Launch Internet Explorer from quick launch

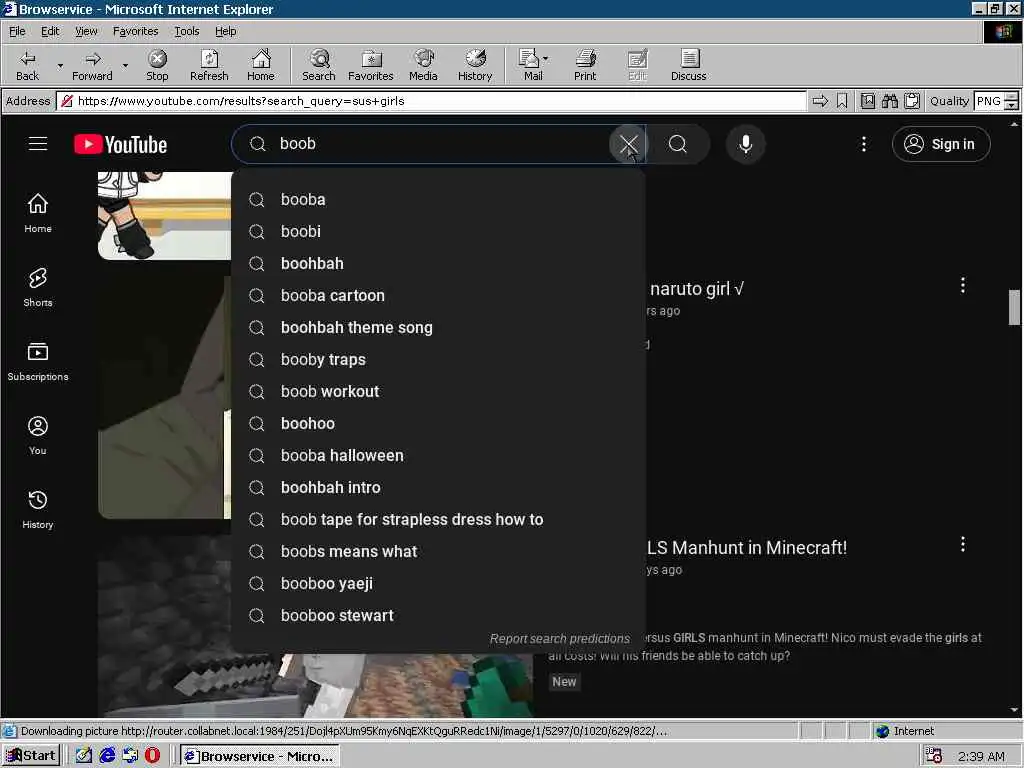click(107, 756)
